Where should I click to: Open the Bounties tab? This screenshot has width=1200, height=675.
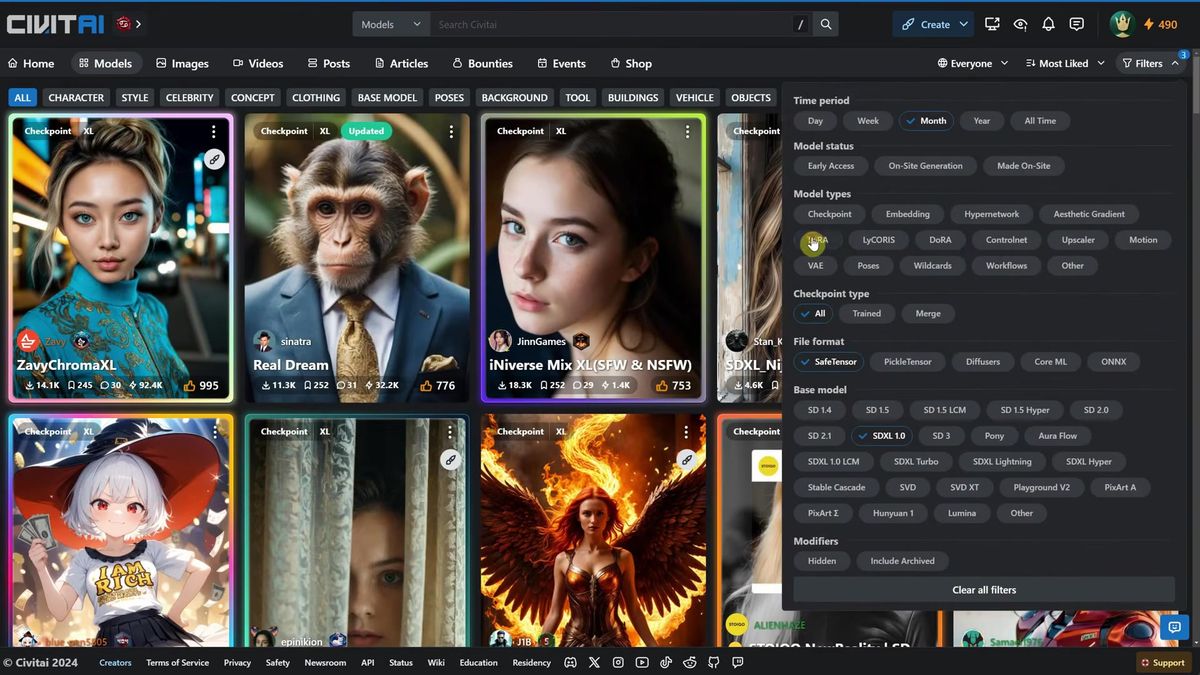tap(482, 63)
